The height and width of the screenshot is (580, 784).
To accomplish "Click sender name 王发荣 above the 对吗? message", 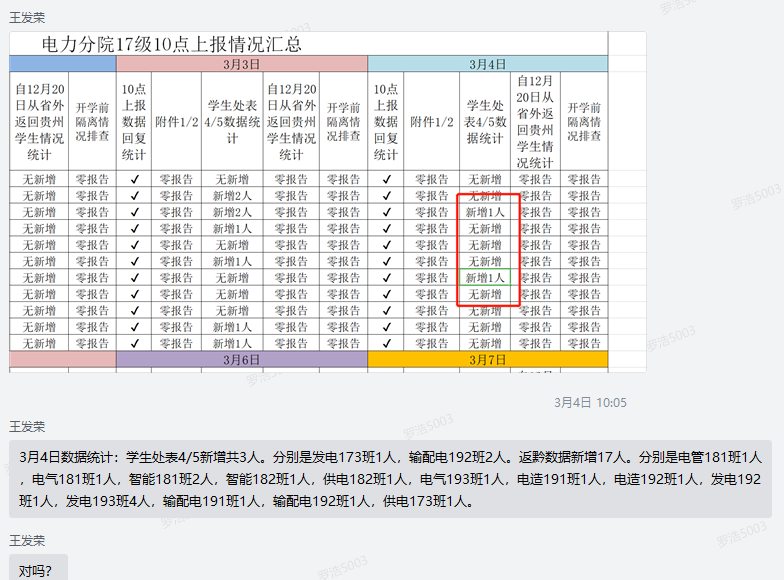I will pos(27,540).
